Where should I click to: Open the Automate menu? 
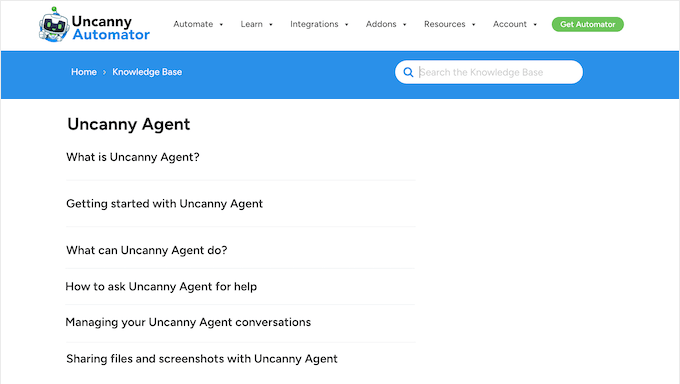tap(193, 24)
